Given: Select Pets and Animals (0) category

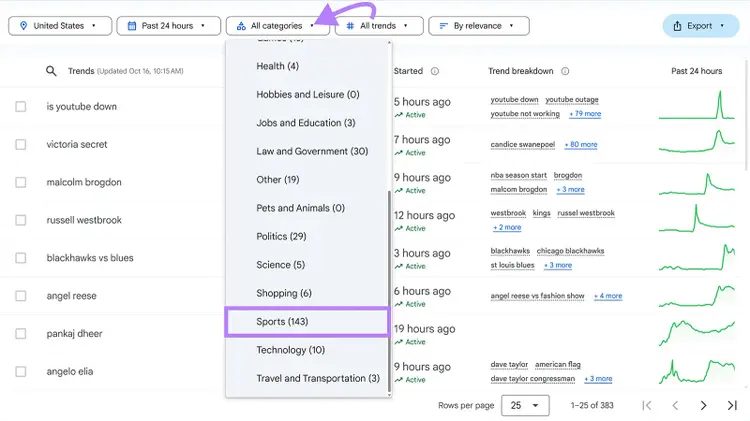Looking at the screenshot, I should tap(300, 208).
